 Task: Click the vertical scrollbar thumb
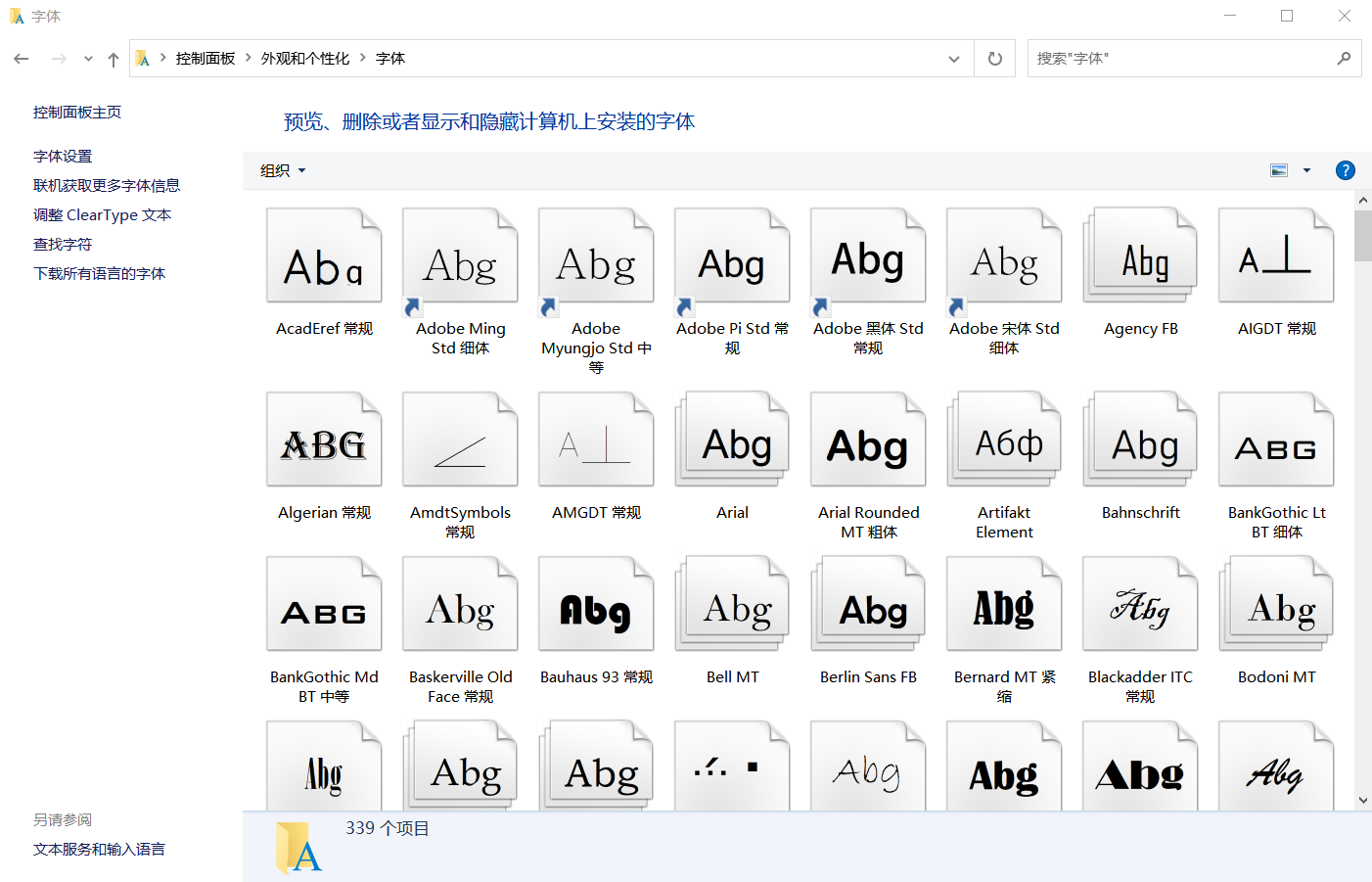pyautogui.click(x=1363, y=236)
